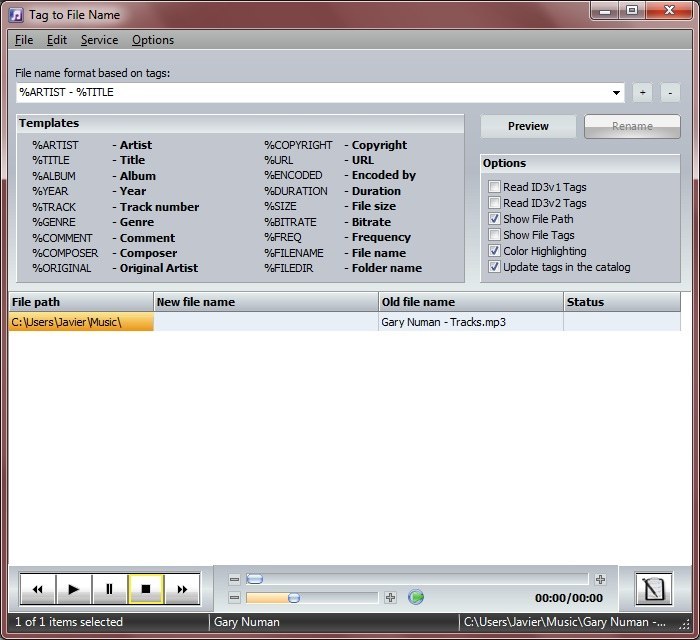Viewport: 700px width, 640px height.
Task: Click the Tag to File Name app icon
Action: tap(16, 15)
